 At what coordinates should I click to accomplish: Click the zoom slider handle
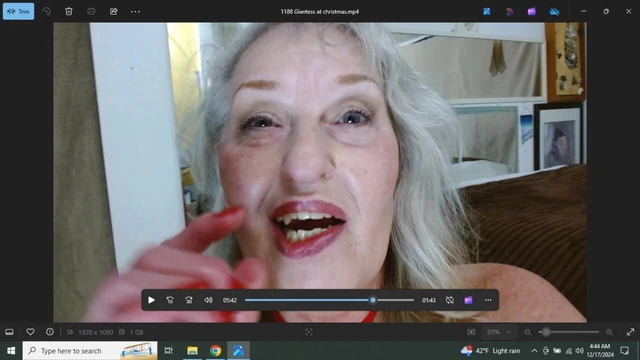(x=546, y=332)
